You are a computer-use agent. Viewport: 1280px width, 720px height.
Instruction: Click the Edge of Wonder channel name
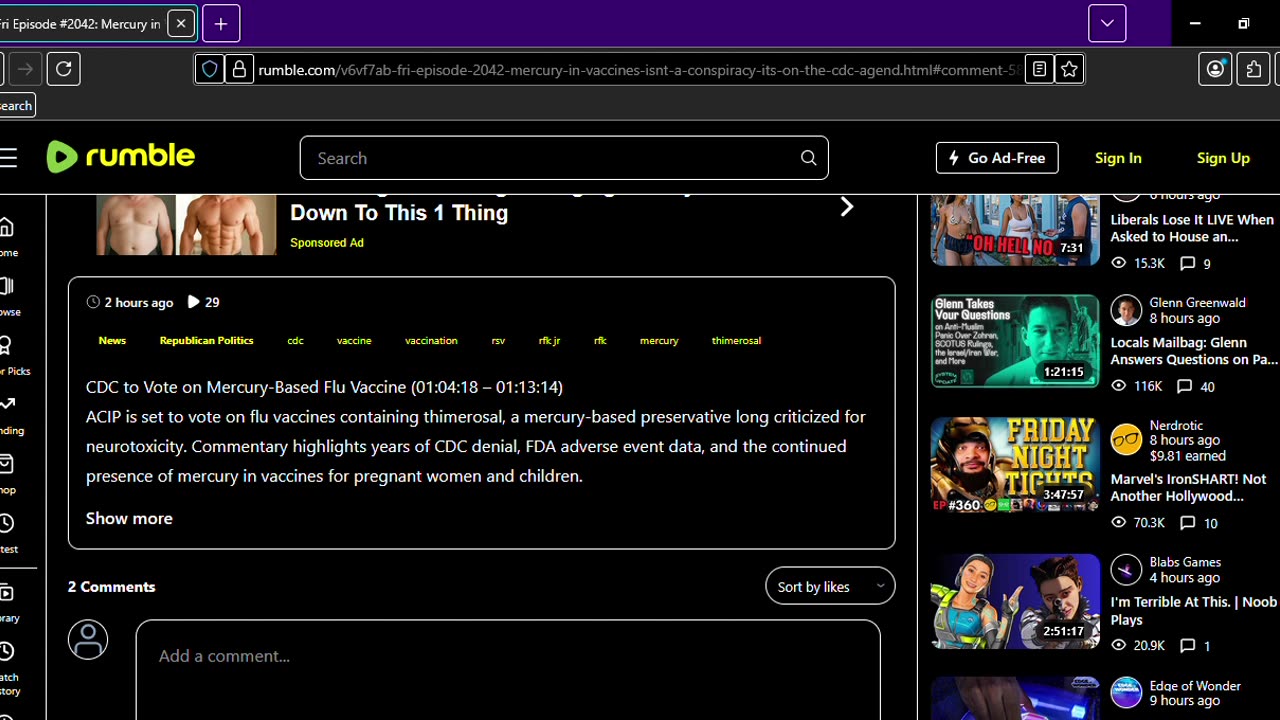click(x=1195, y=685)
